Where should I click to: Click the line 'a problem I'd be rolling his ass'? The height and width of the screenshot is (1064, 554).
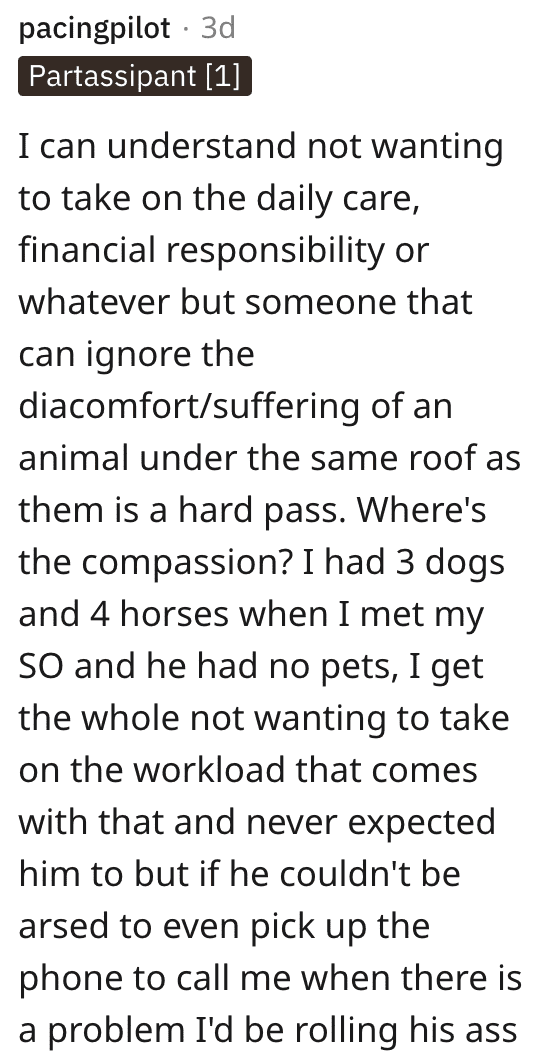coord(268,1031)
